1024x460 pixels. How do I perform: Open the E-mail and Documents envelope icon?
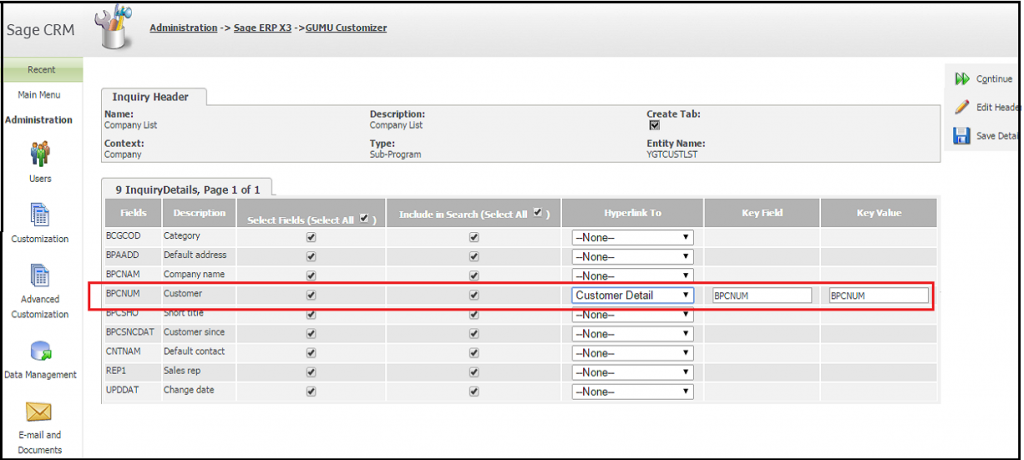(x=39, y=412)
